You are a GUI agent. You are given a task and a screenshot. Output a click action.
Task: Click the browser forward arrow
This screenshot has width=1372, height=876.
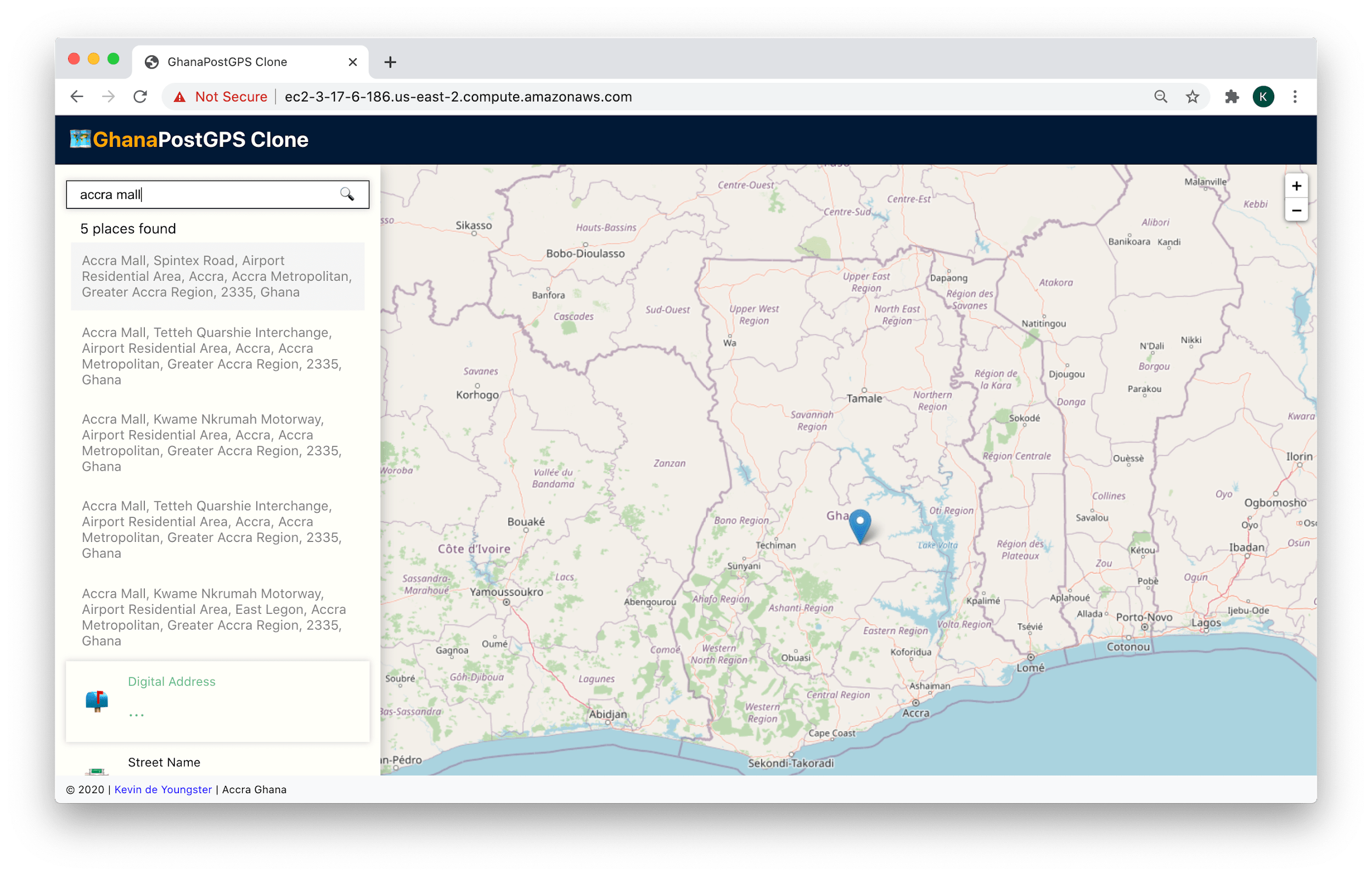(x=108, y=96)
